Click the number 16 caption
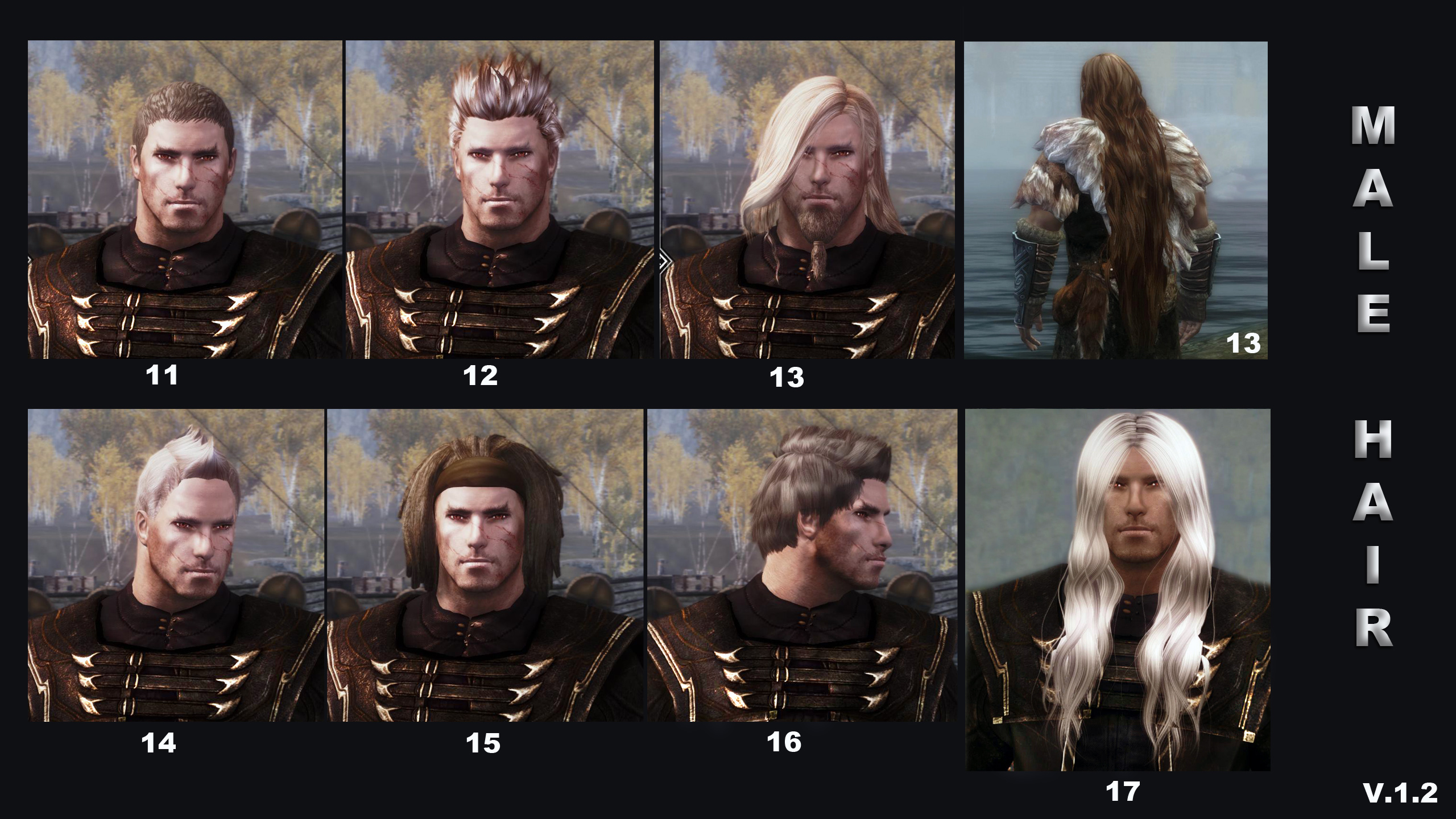The width and height of the screenshot is (1456, 819). click(784, 742)
